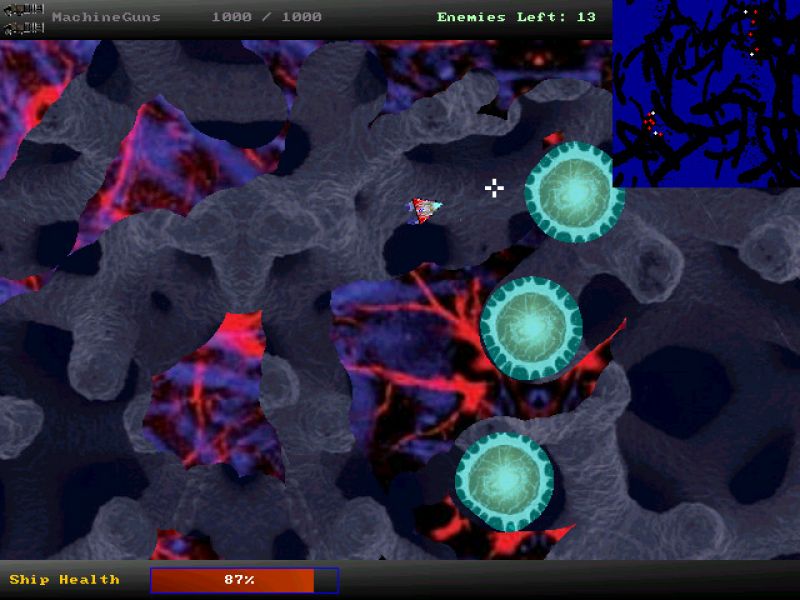
Task: Click the MachineGuns weapon icon
Action: point(23,19)
